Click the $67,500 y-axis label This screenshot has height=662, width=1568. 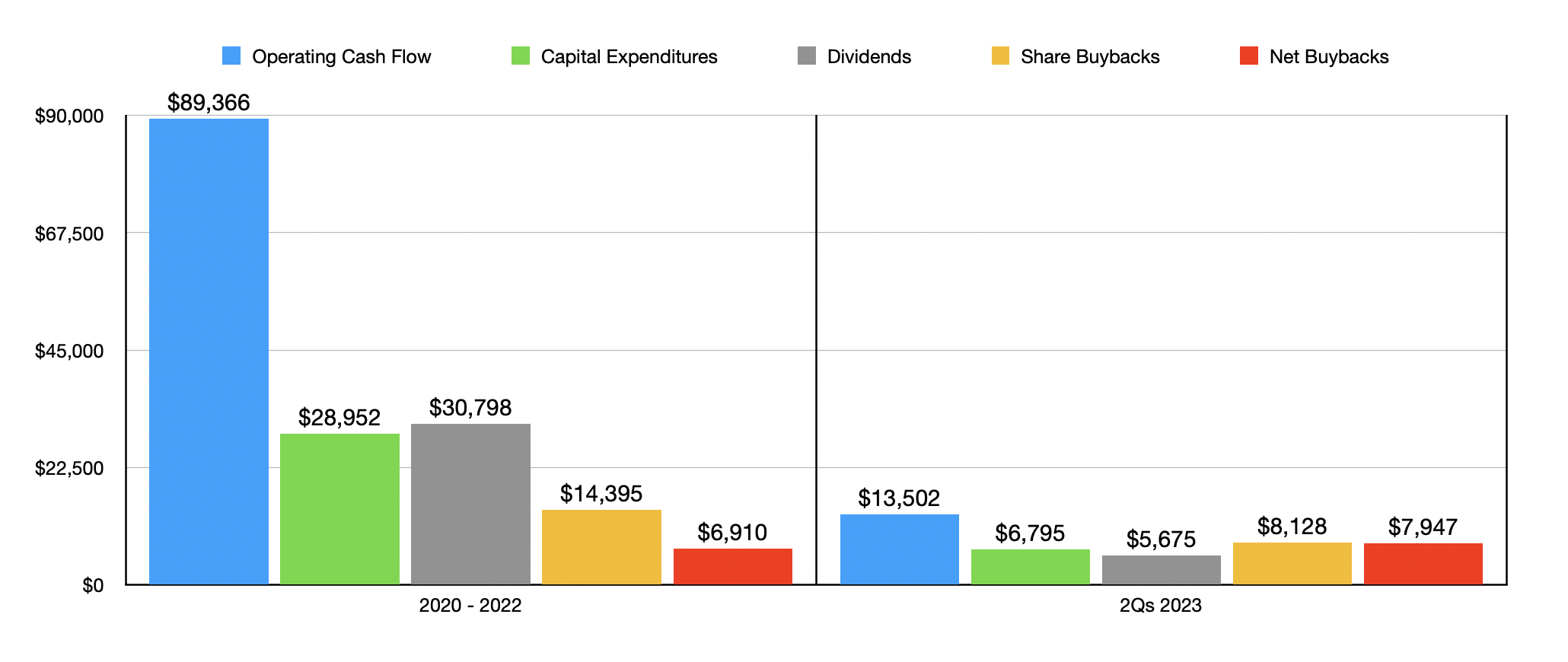(x=69, y=234)
